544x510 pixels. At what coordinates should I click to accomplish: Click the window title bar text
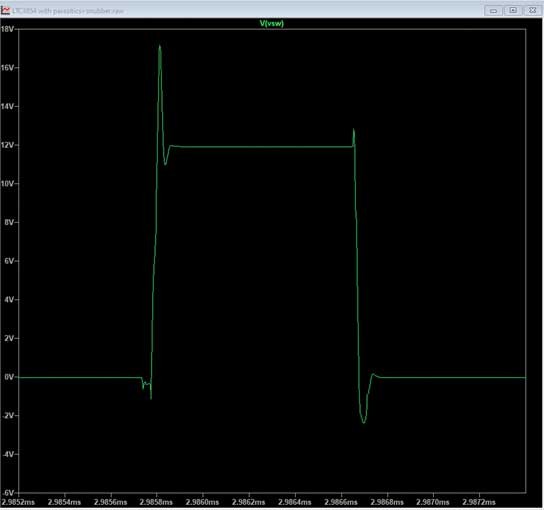(x=68, y=11)
